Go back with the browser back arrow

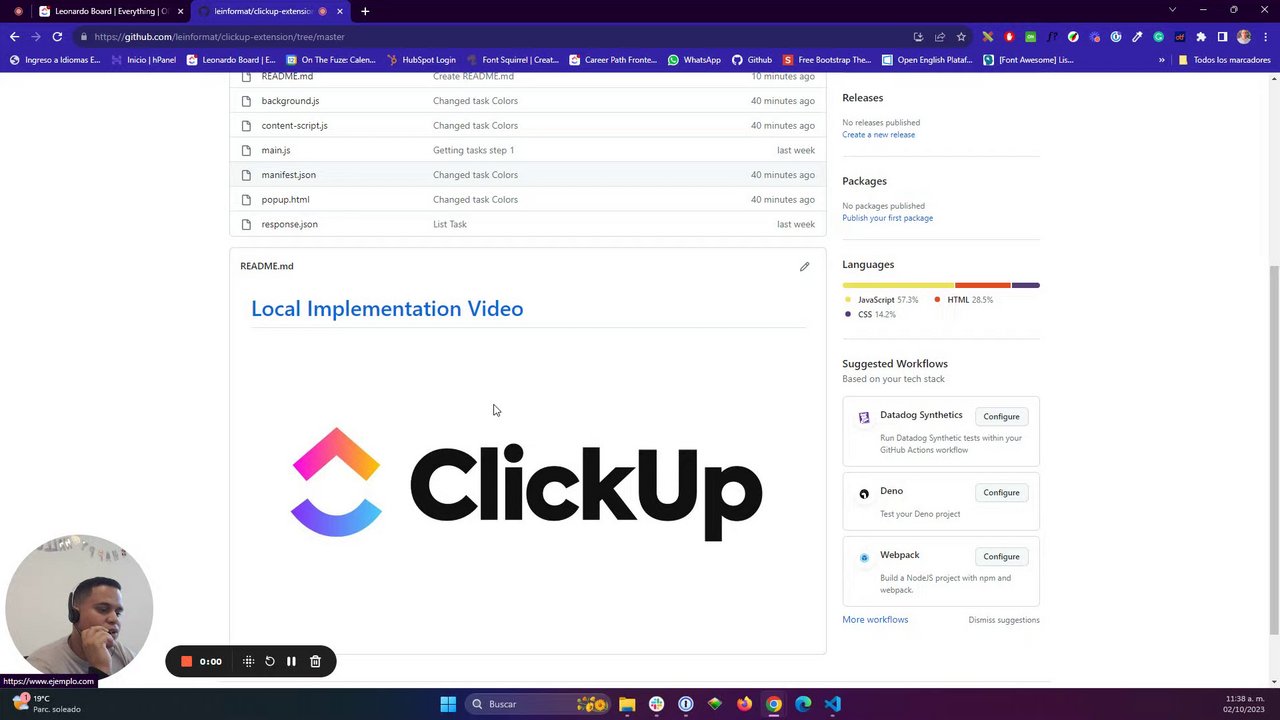click(x=14, y=37)
